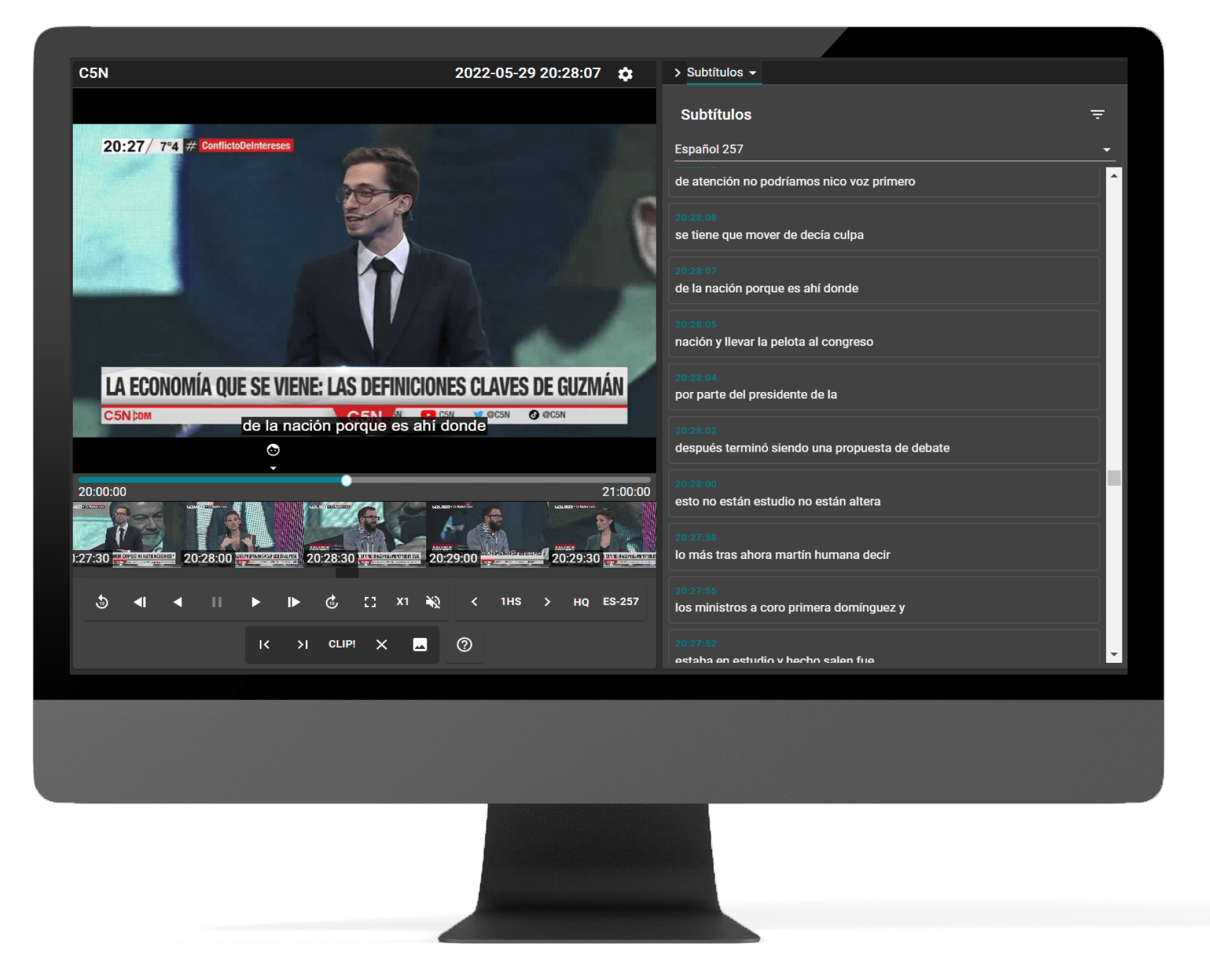The height and width of the screenshot is (980, 1210).
Task: Collapse the side panel with the chevron
Action: (677, 72)
